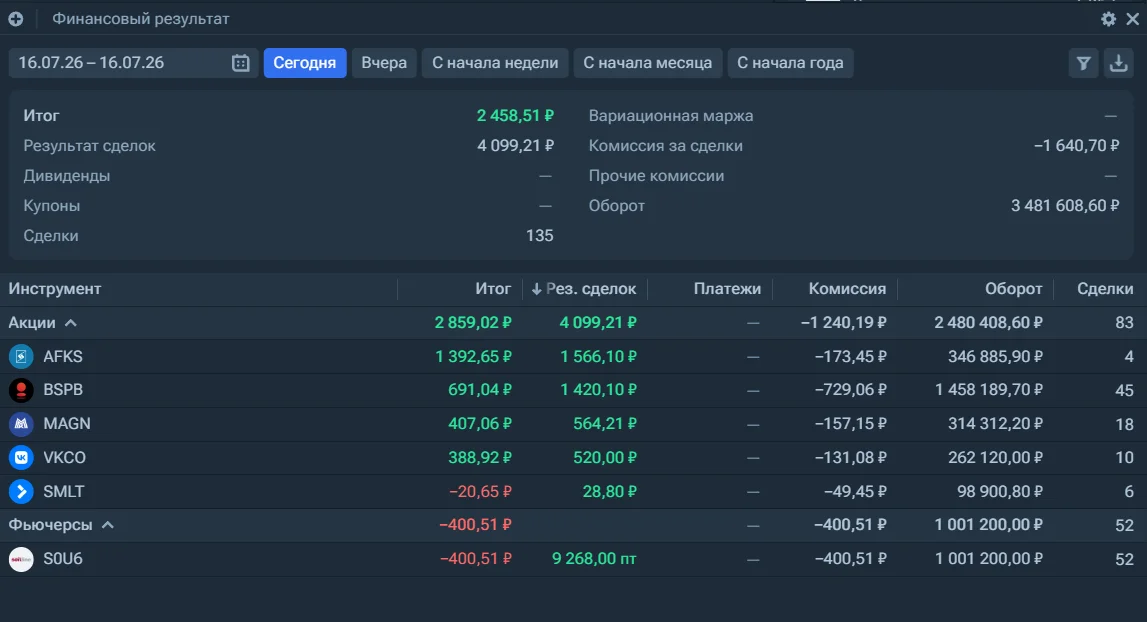The width and height of the screenshot is (1147, 622).
Task: Open the calendar date picker icon
Action: click(241, 63)
